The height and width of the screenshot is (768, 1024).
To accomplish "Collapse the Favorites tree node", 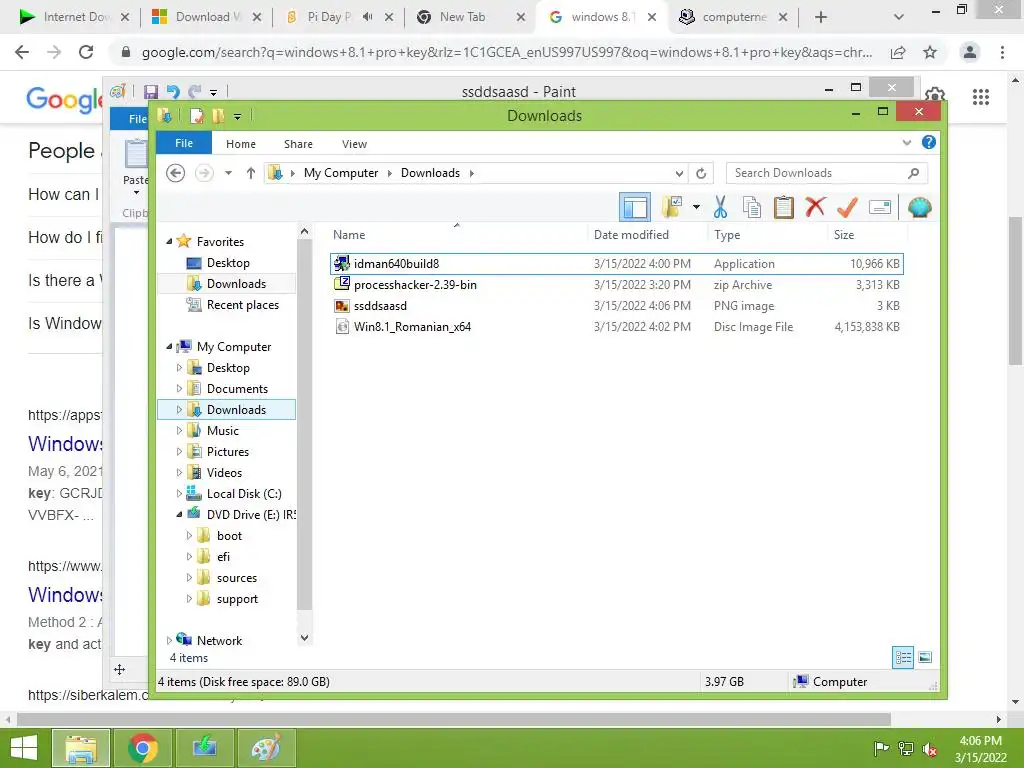I will pyautogui.click(x=169, y=242).
